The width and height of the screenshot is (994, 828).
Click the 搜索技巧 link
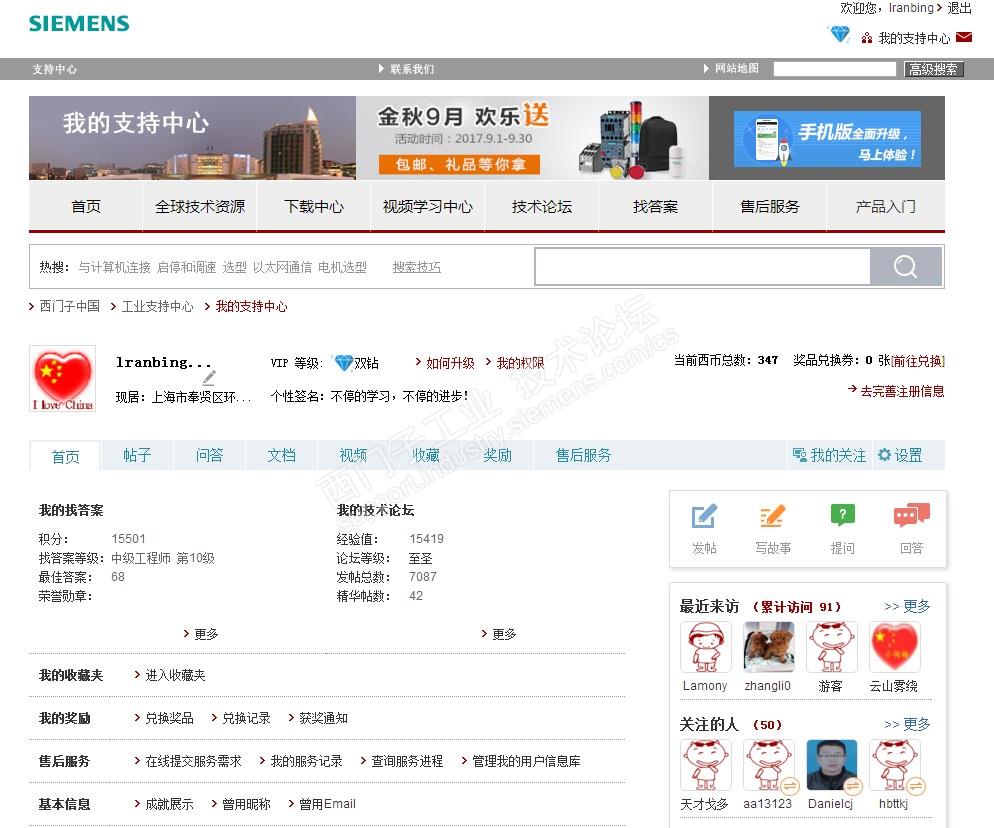416,267
